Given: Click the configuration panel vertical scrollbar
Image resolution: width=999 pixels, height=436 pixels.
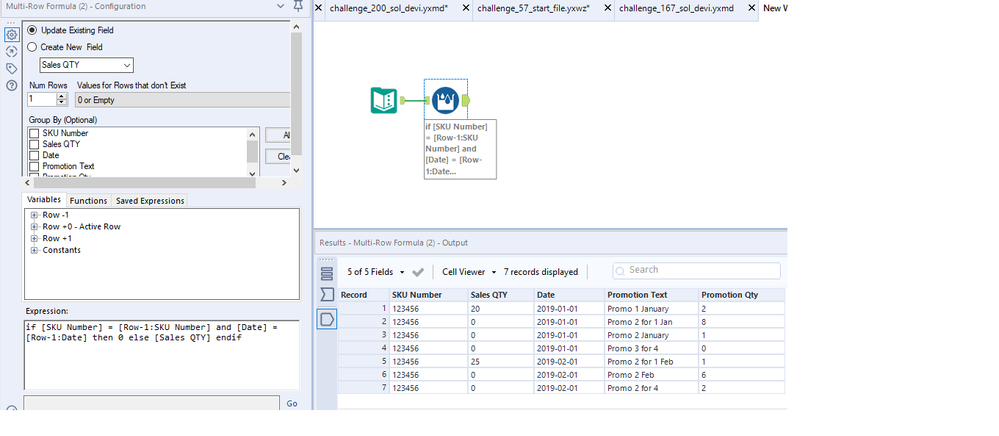Looking at the screenshot, I should click(x=296, y=96).
